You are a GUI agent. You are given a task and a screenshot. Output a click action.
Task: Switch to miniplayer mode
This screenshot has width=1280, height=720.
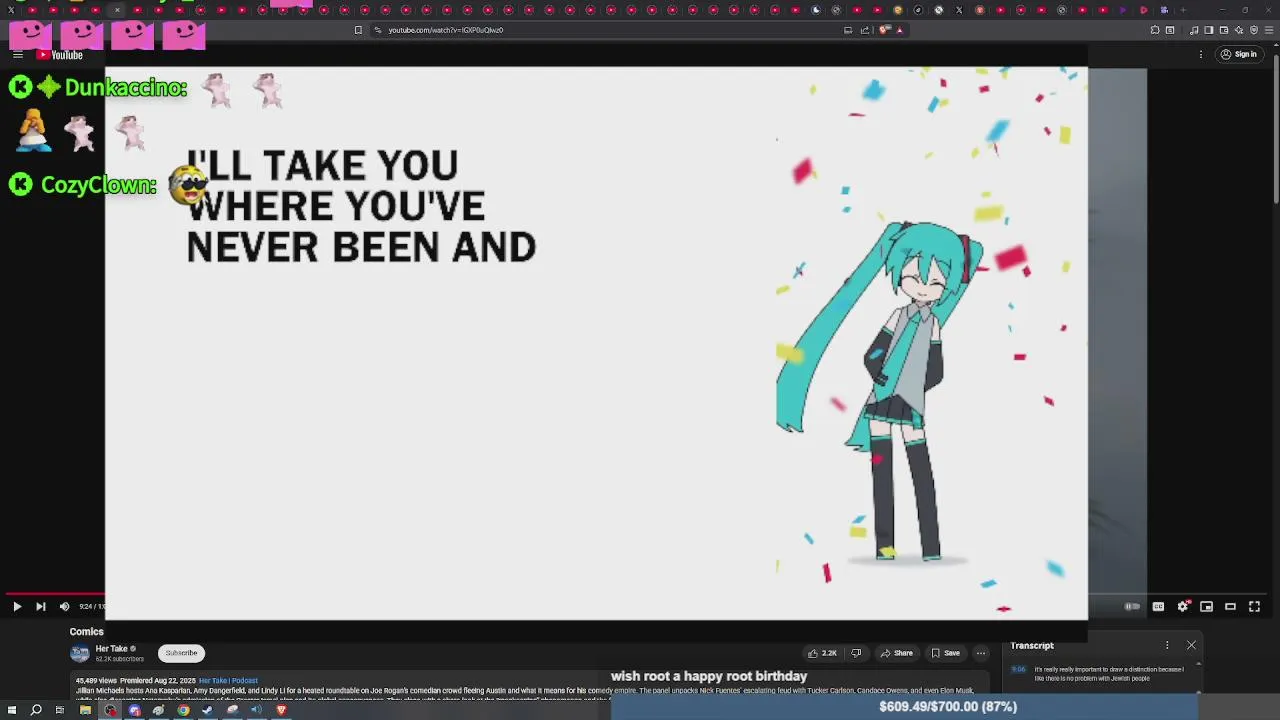pyautogui.click(x=1207, y=606)
